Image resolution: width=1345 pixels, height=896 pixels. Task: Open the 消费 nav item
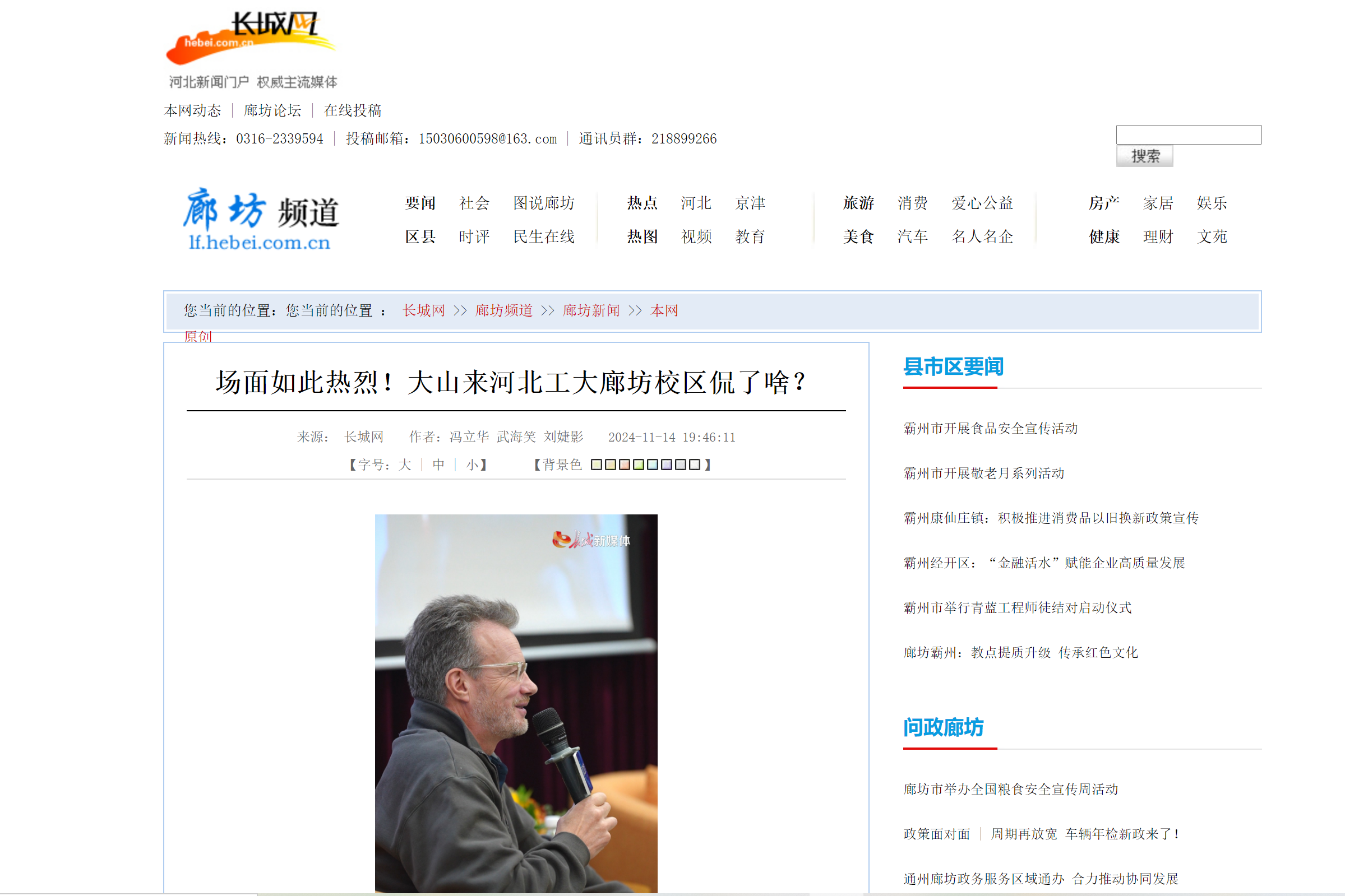pyautogui.click(x=912, y=203)
